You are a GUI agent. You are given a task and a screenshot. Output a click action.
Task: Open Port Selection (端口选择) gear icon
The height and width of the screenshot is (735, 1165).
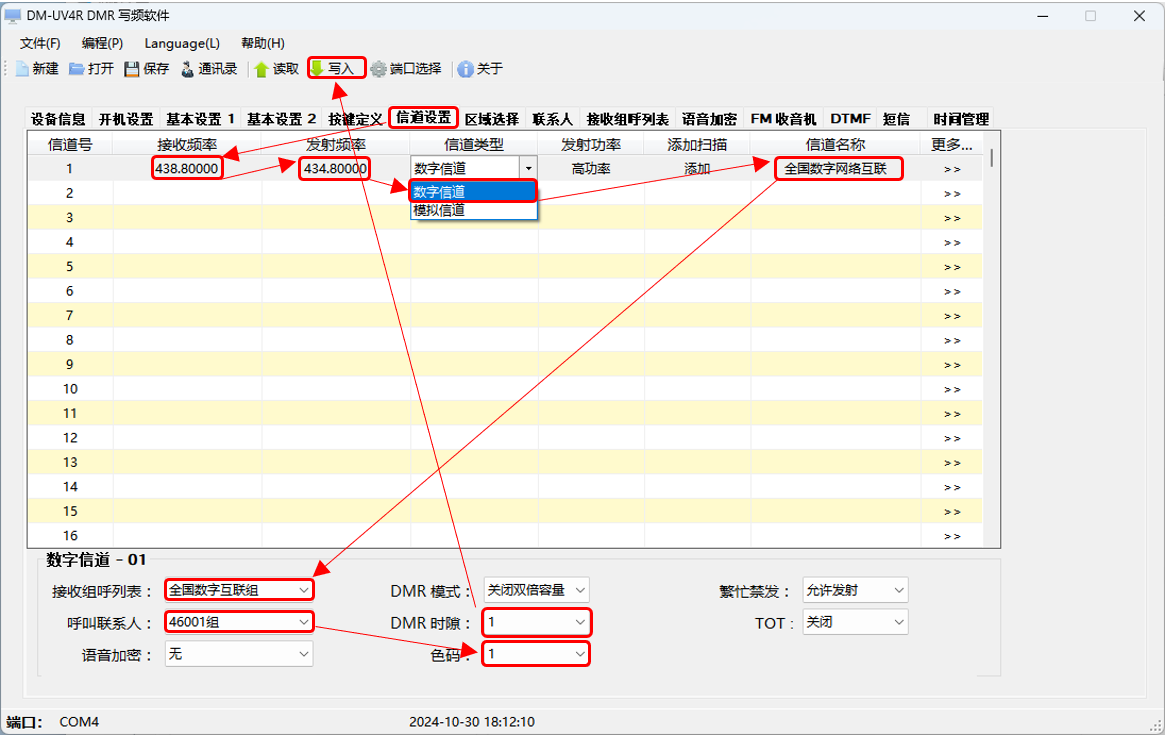click(x=379, y=69)
